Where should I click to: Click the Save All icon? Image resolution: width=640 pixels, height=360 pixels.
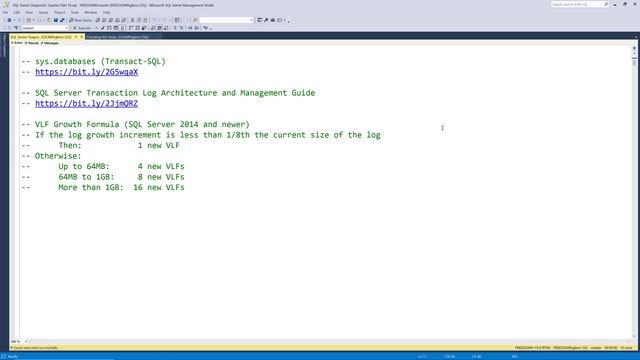point(62,20)
